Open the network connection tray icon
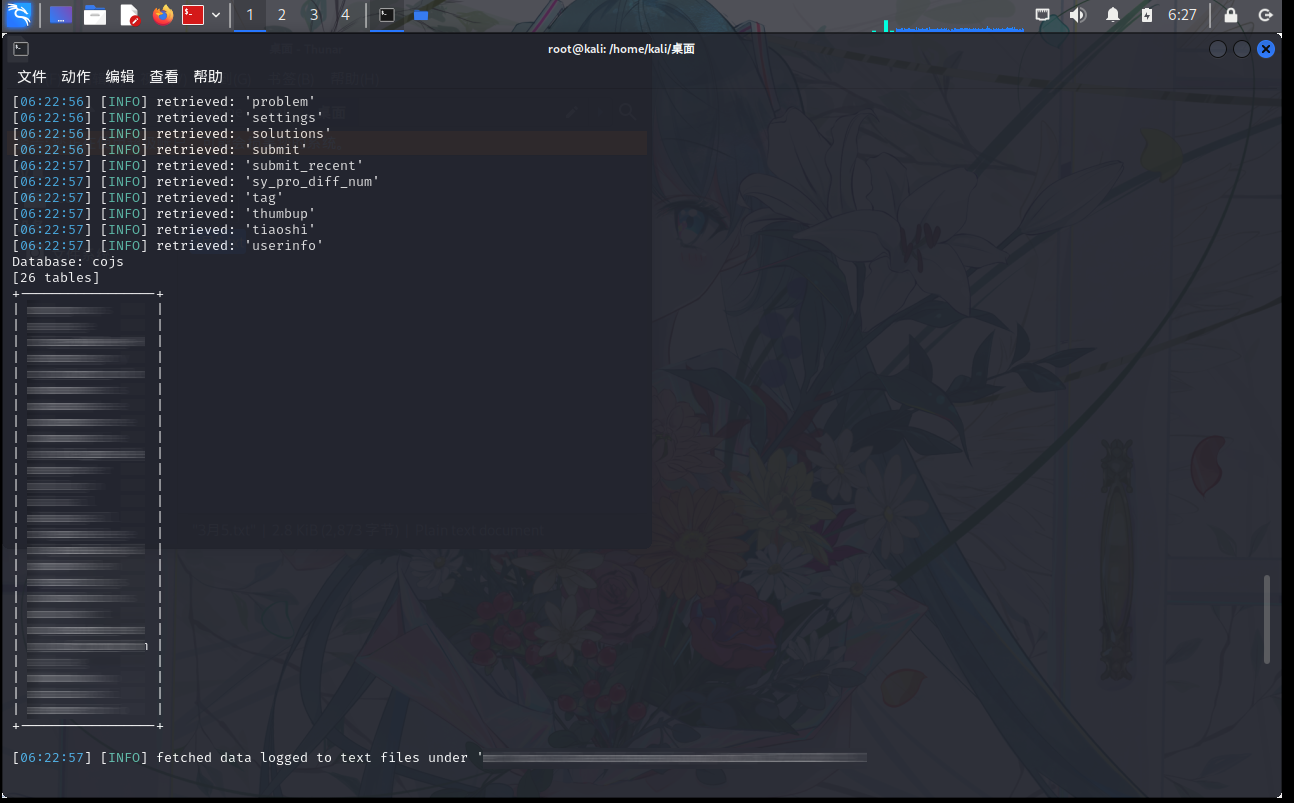 point(1042,15)
